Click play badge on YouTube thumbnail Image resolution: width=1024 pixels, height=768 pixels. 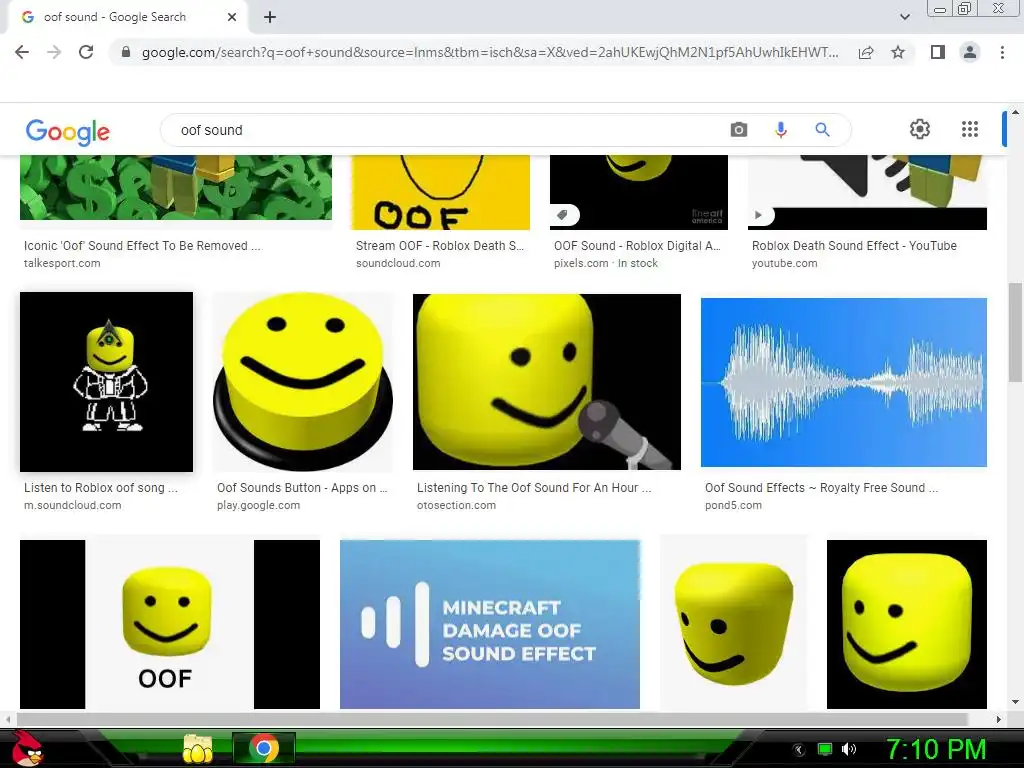click(759, 215)
